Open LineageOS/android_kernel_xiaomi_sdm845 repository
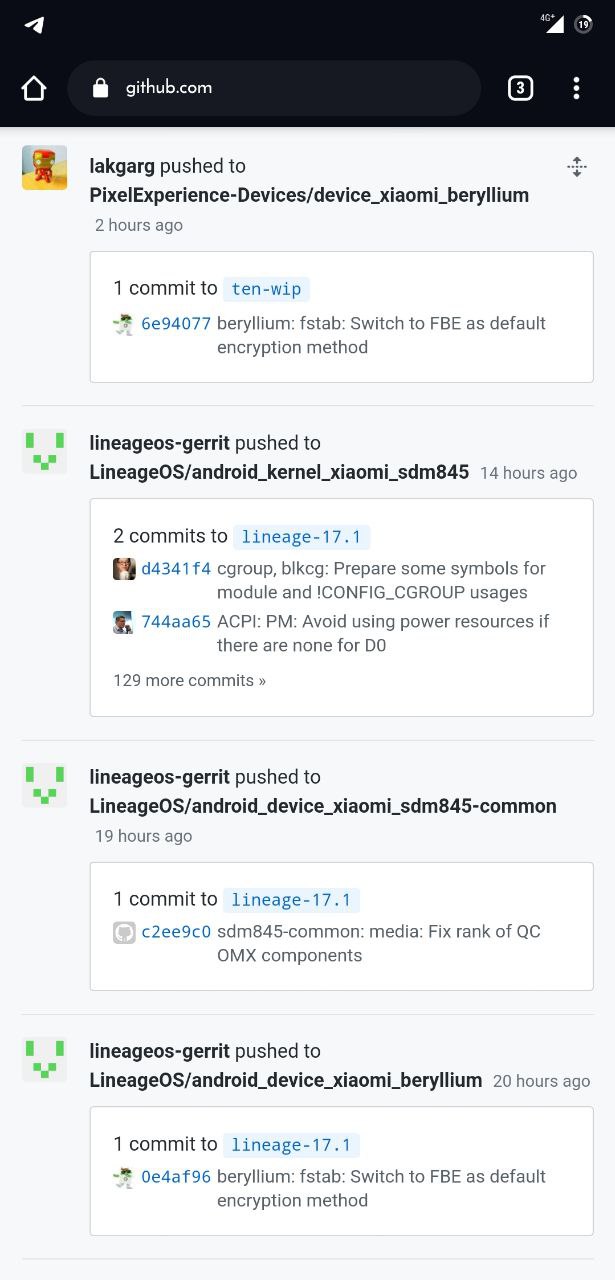 pos(279,472)
